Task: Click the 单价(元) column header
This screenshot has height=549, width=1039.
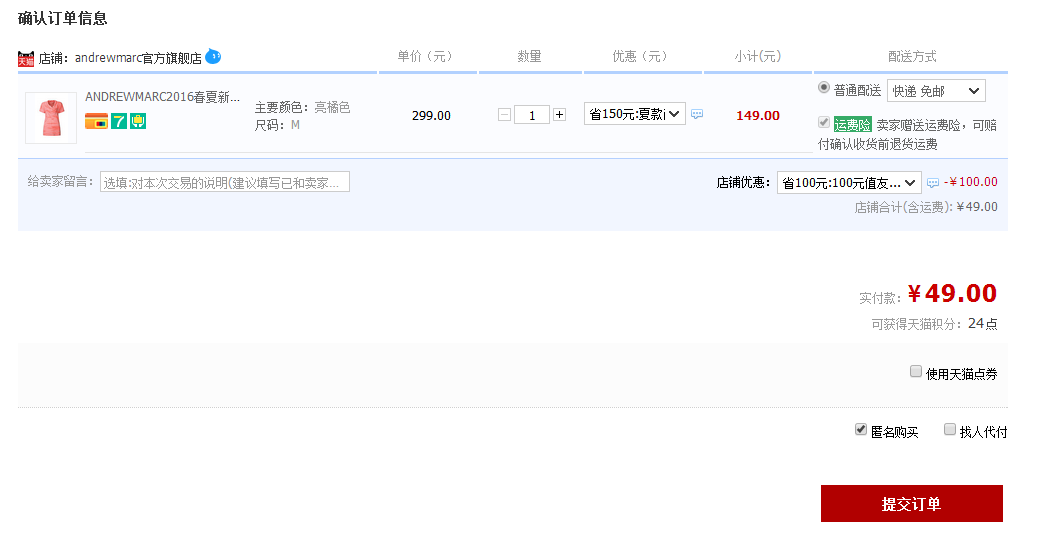Action: pos(425,56)
